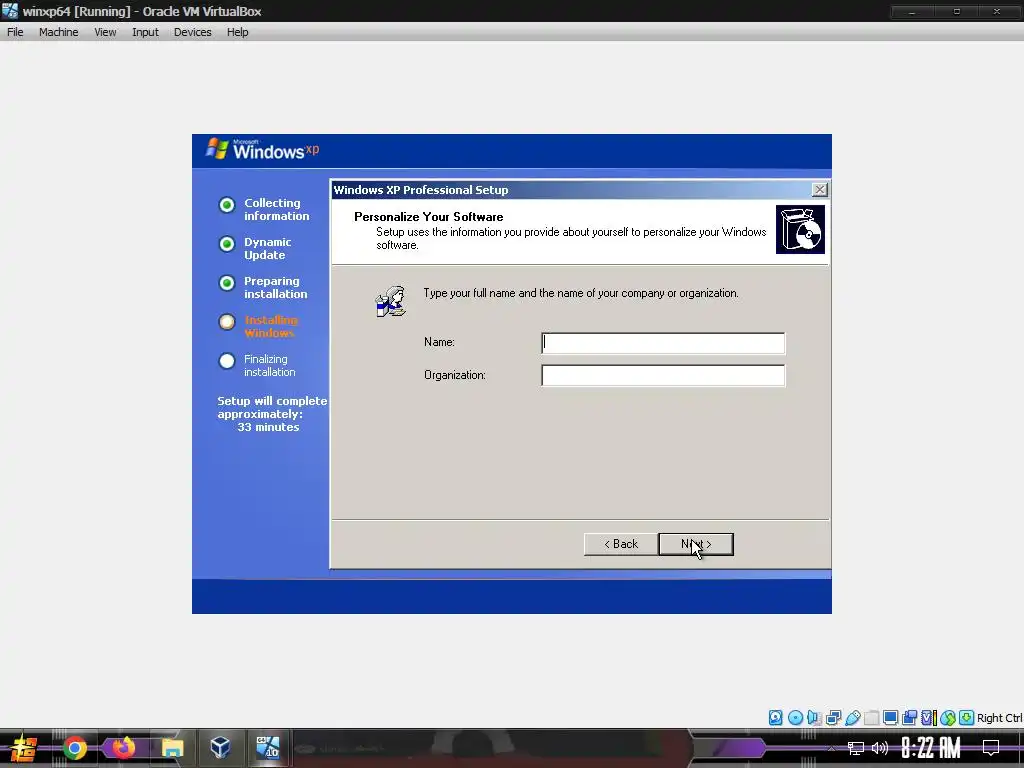The height and width of the screenshot is (768, 1024).
Task: Open the Start menu star icon
Action: [24, 748]
